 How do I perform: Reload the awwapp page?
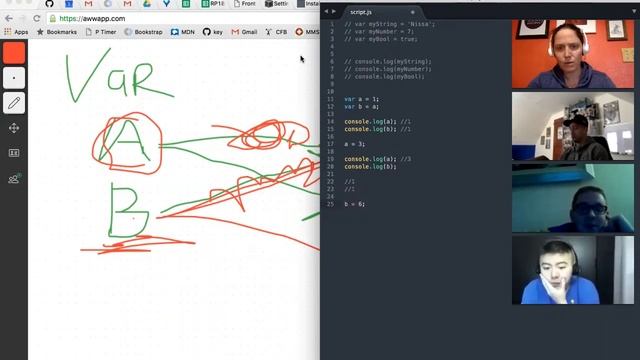37,18
